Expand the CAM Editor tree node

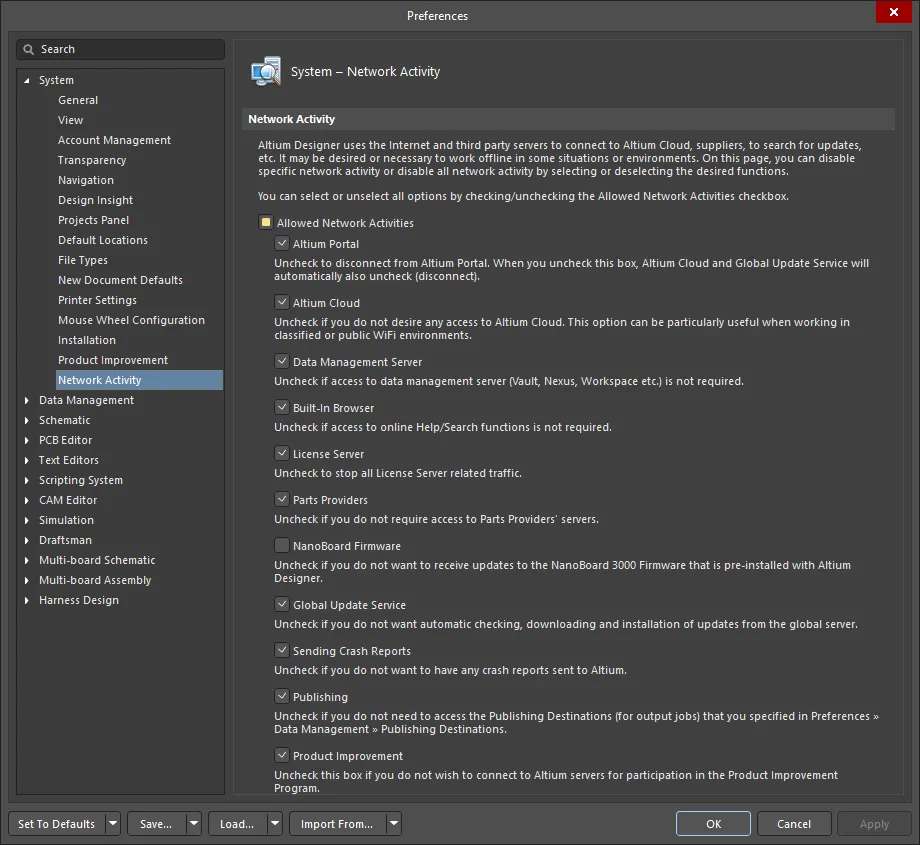tap(26, 500)
